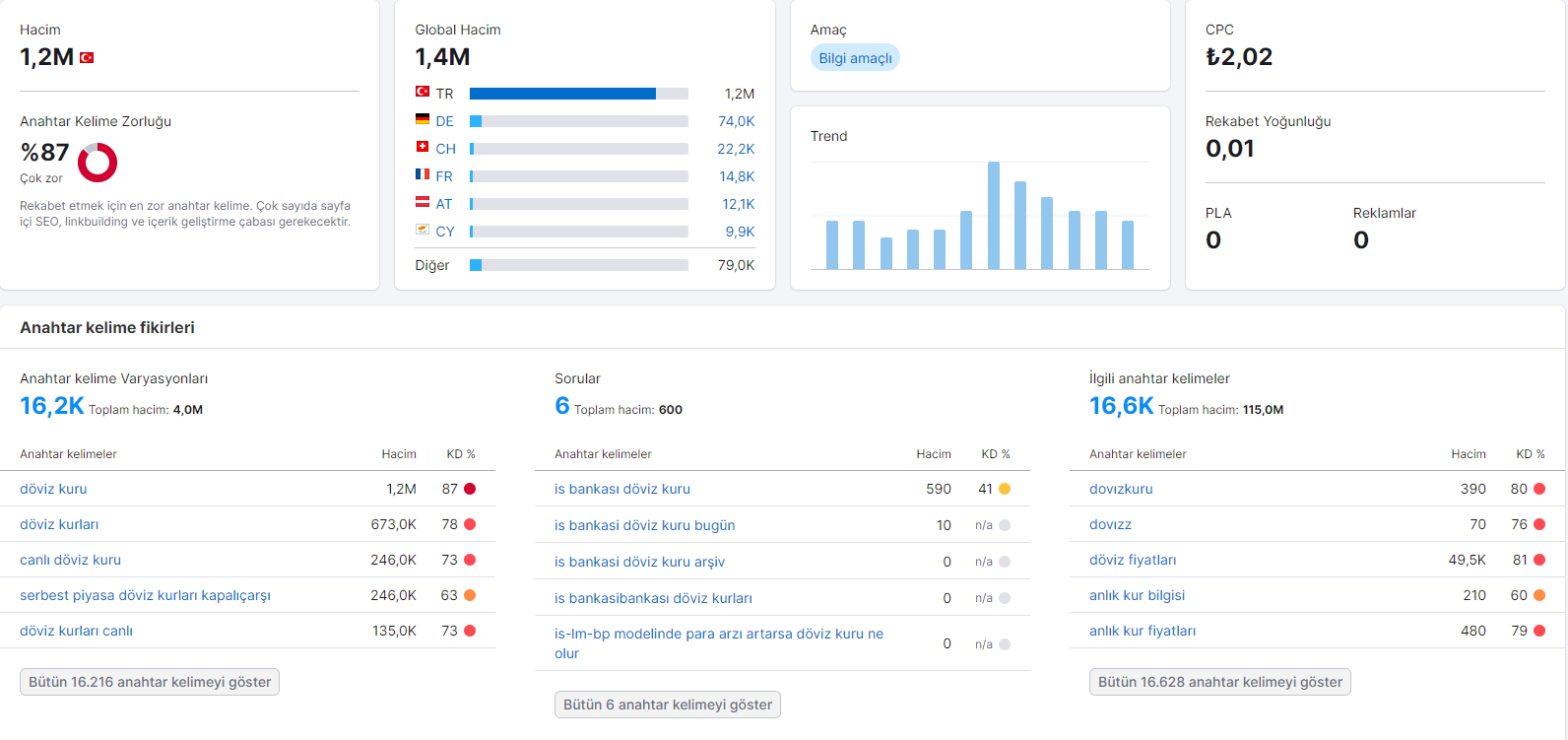The width and height of the screenshot is (1568, 740).
Task: Show all 16.216 keywords button
Action: [150, 682]
